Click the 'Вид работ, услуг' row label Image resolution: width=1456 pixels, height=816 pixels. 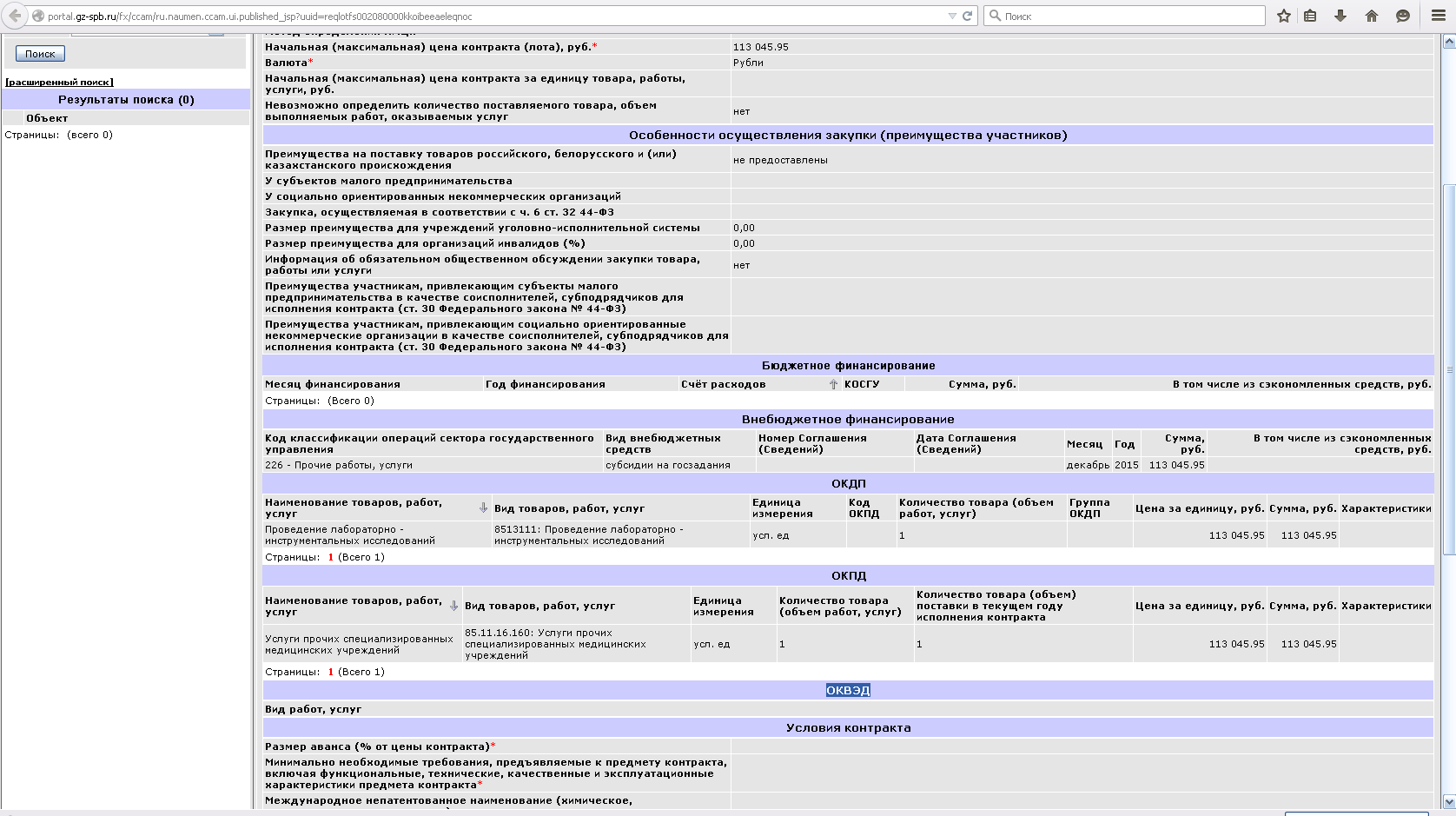coord(314,709)
